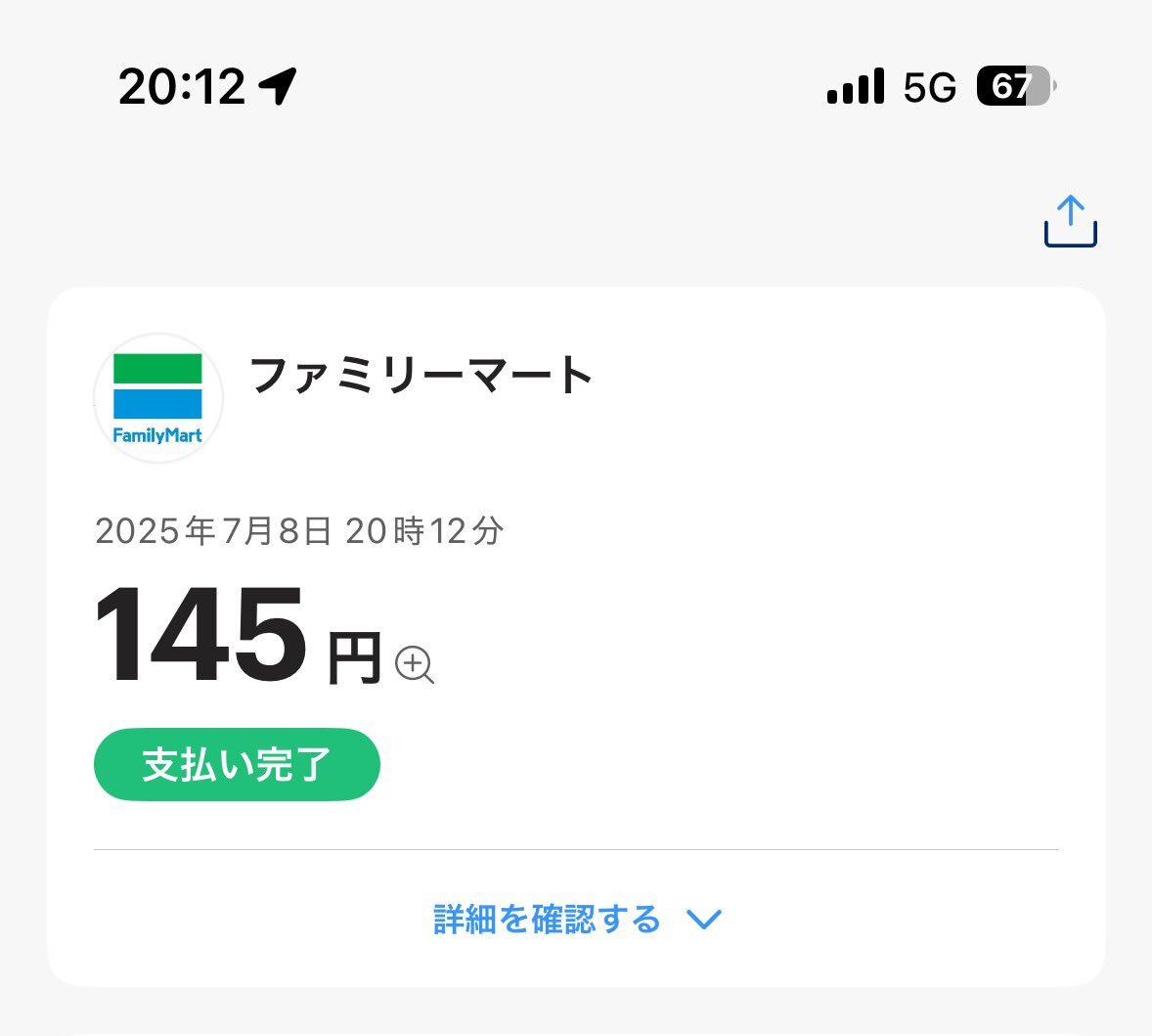Tap the 145 payment amount
1152x1036 pixels.
(199, 633)
